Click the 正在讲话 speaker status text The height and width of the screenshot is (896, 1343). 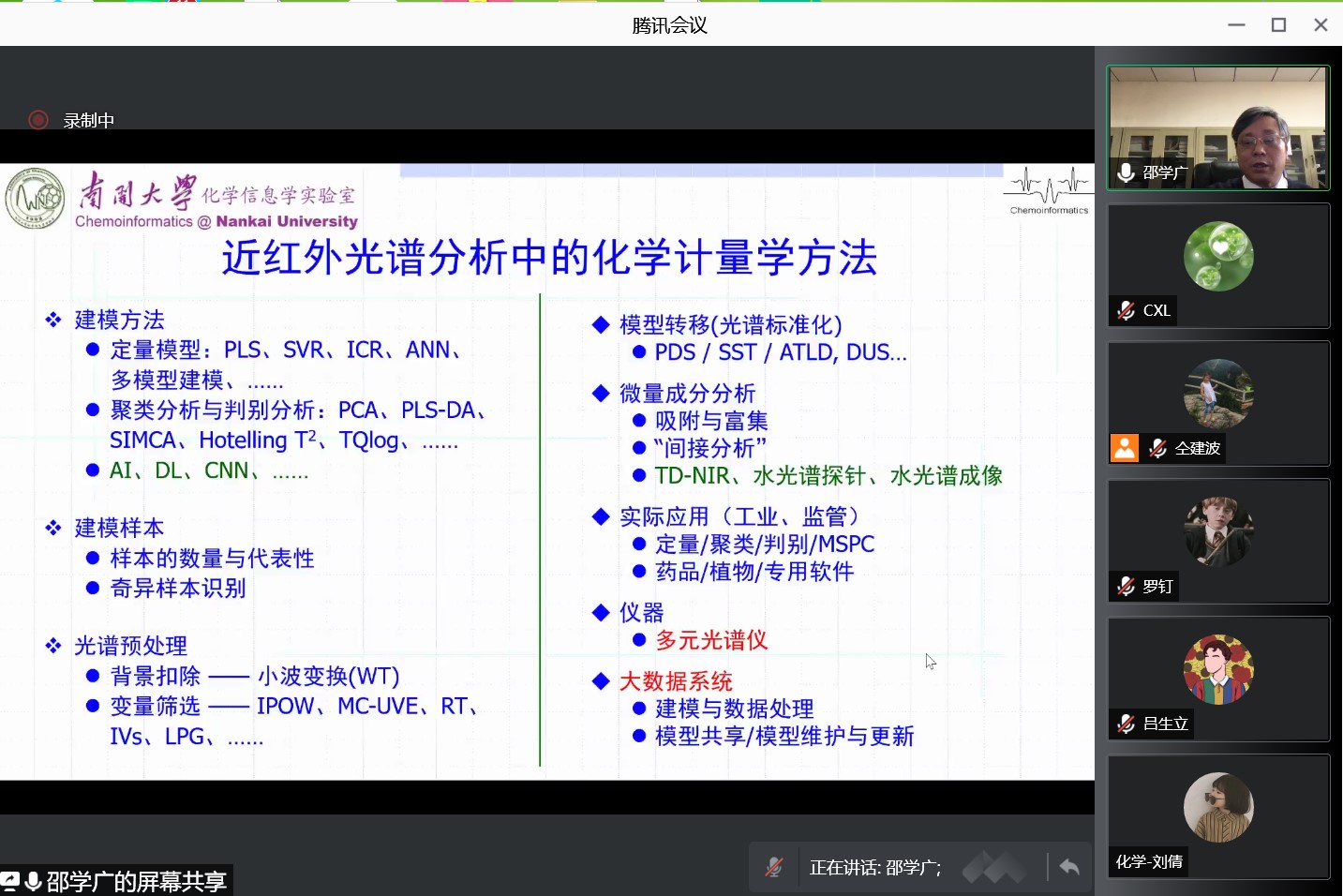click(x=874, y=868)
